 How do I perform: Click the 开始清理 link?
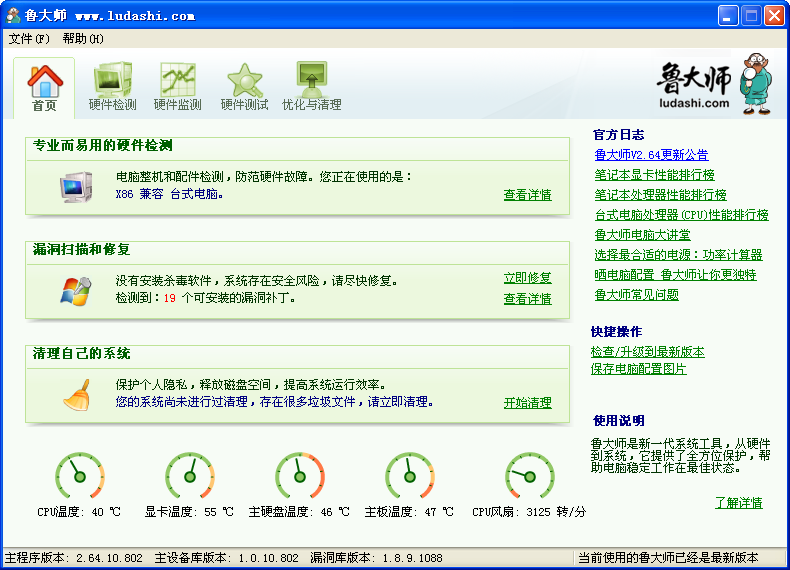[x=528, y=403]
